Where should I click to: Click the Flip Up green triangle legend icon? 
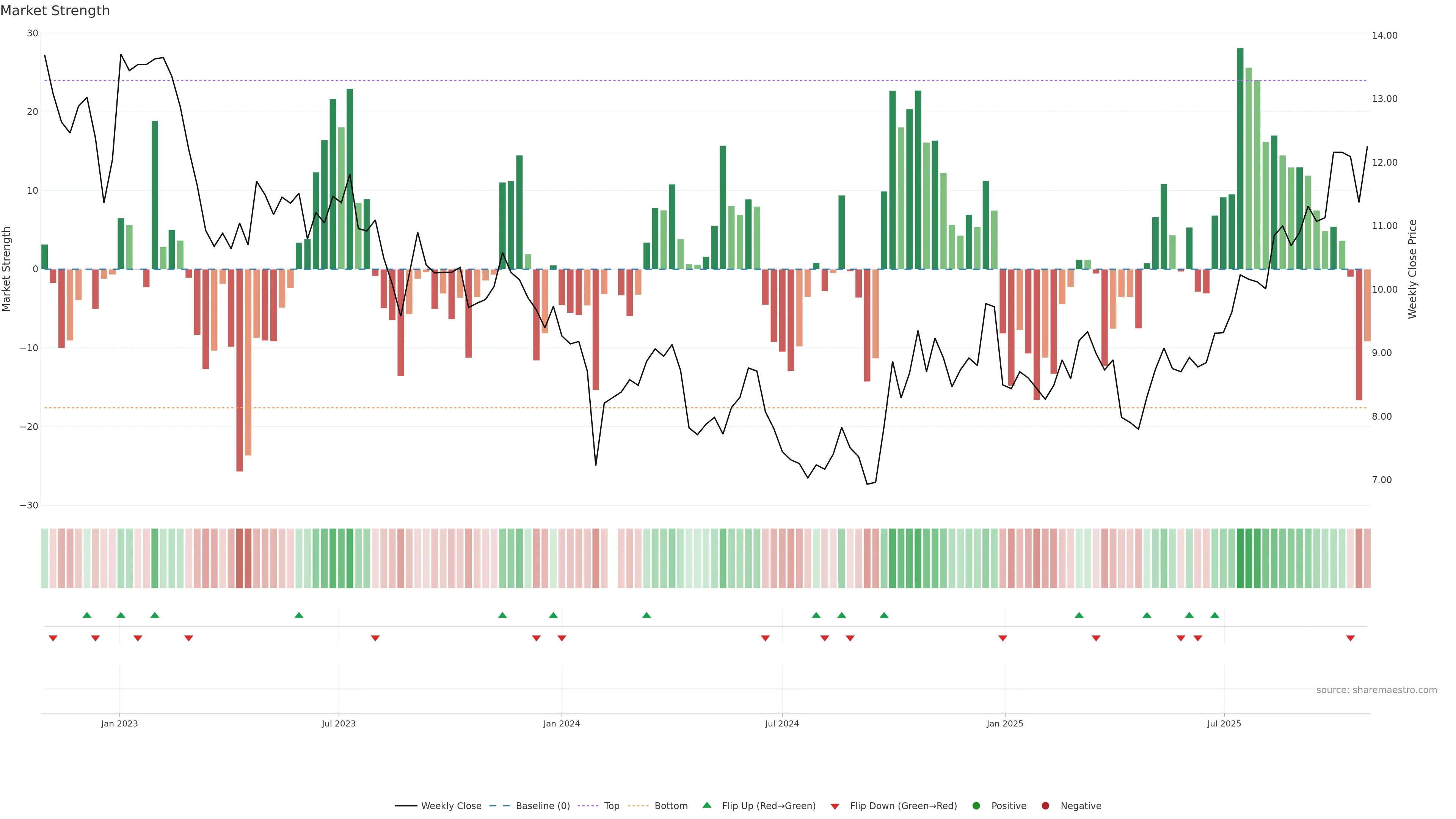(706, 805)
